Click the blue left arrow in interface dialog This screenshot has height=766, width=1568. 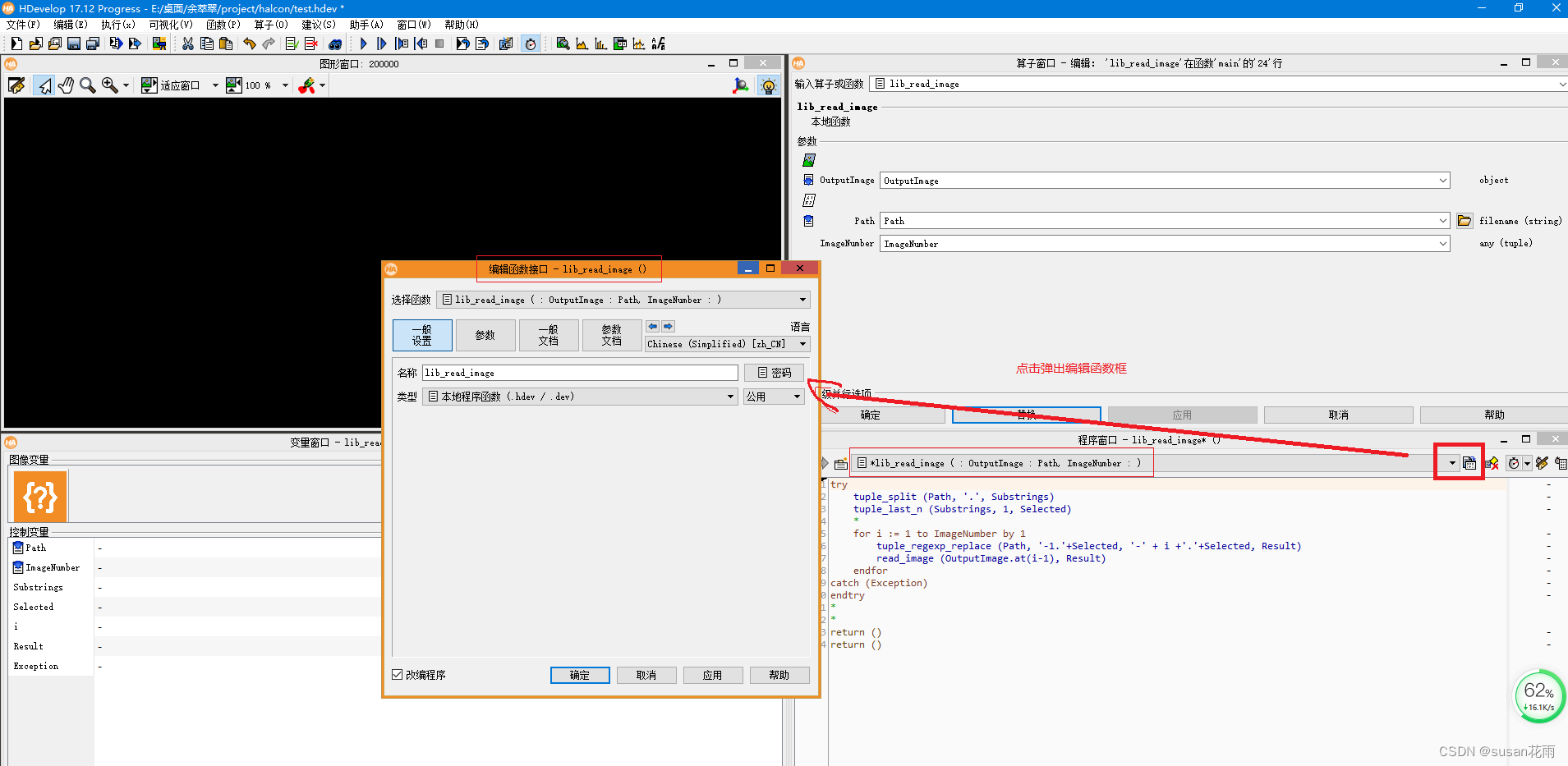point(652,326)
